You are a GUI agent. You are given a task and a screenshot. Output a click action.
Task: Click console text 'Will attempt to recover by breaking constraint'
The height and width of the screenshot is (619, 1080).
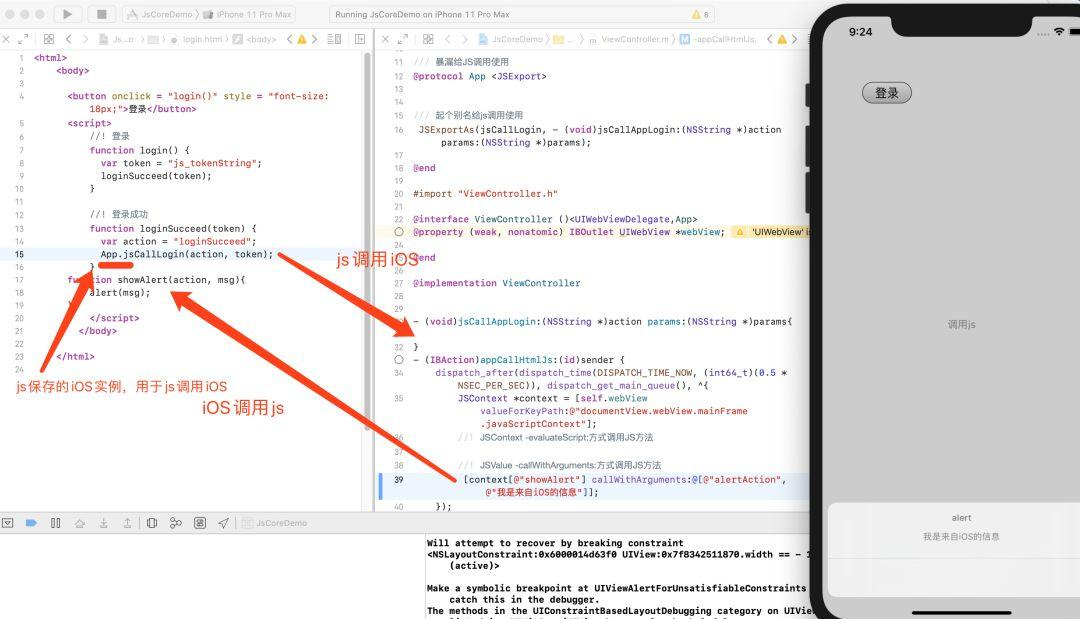click(x=555, y=543)
